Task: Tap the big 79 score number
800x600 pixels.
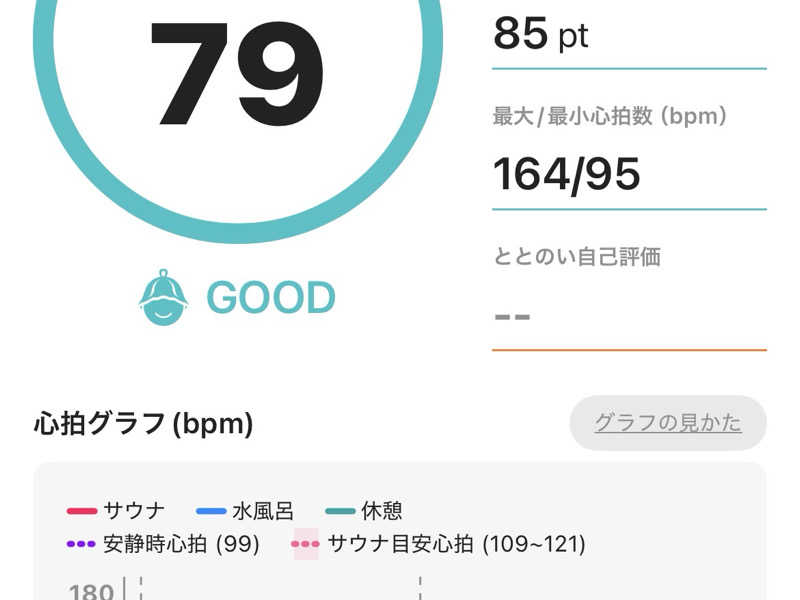Action: [x=237, y=72]
